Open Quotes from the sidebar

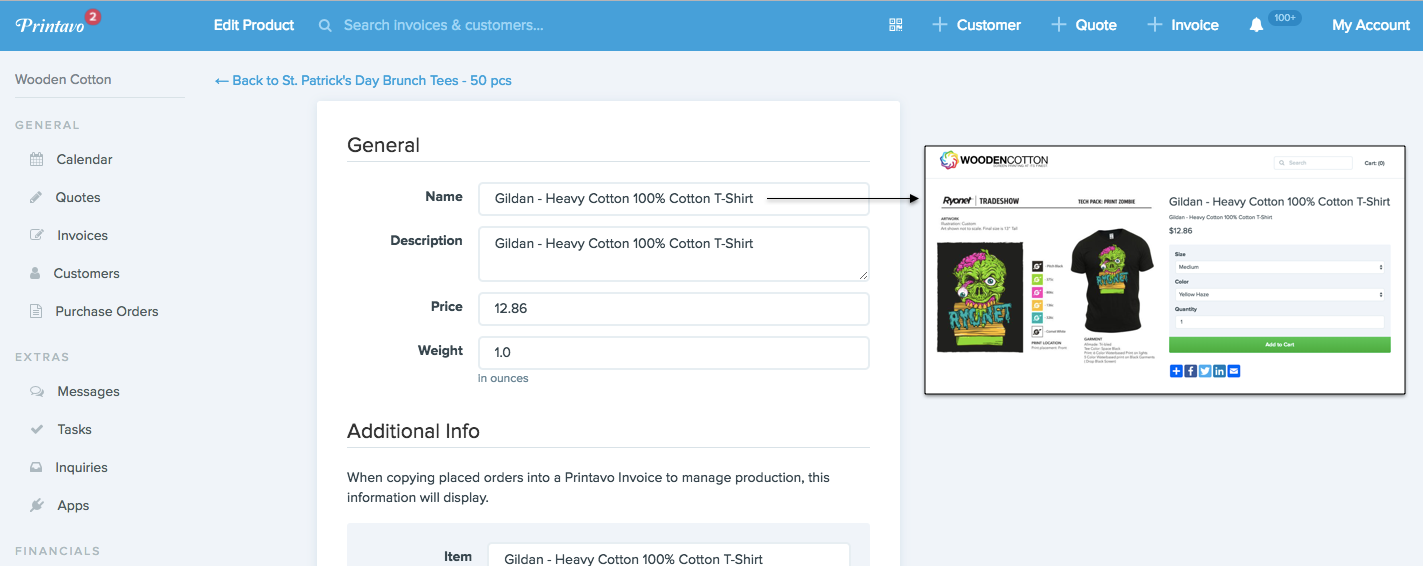(78, 197)
